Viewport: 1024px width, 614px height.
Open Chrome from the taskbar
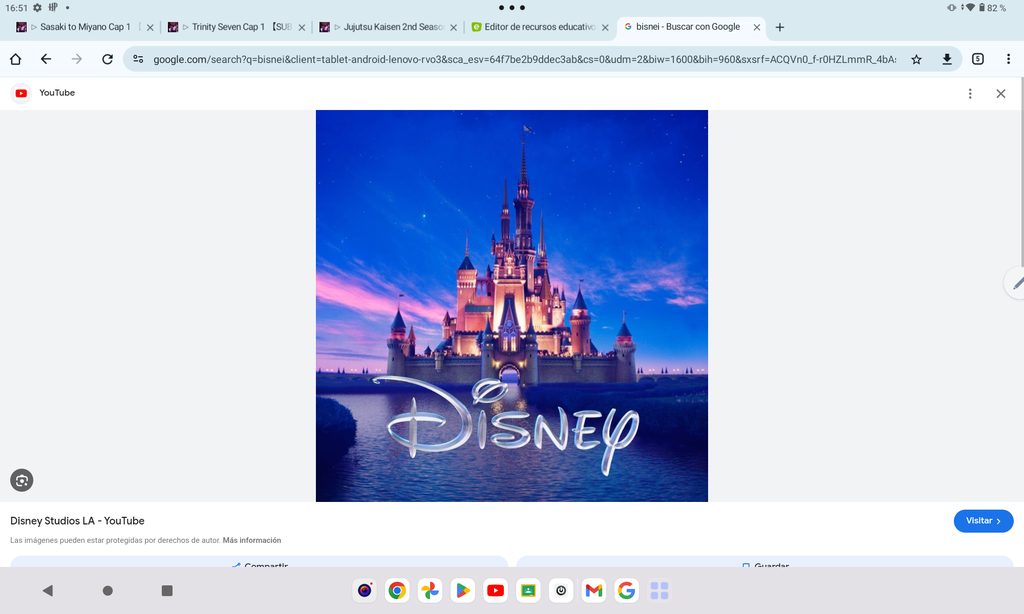click(397, 590)
